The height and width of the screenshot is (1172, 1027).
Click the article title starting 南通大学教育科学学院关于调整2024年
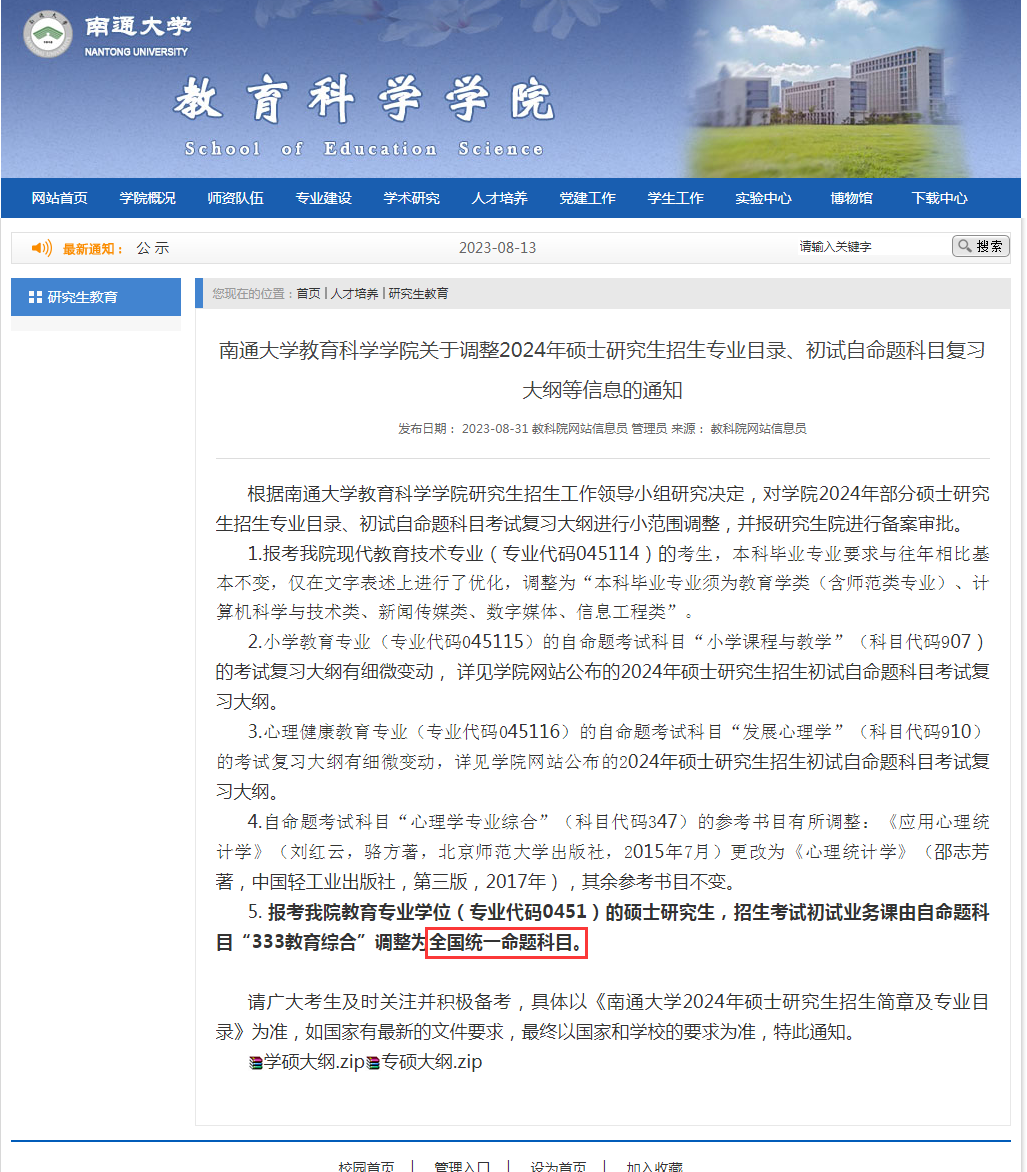tap(602, 370)
